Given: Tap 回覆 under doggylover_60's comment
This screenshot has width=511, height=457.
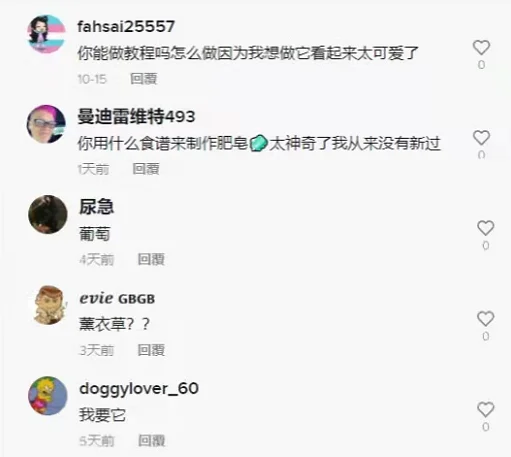Looking at the screenshot, I should pos(152,441).
